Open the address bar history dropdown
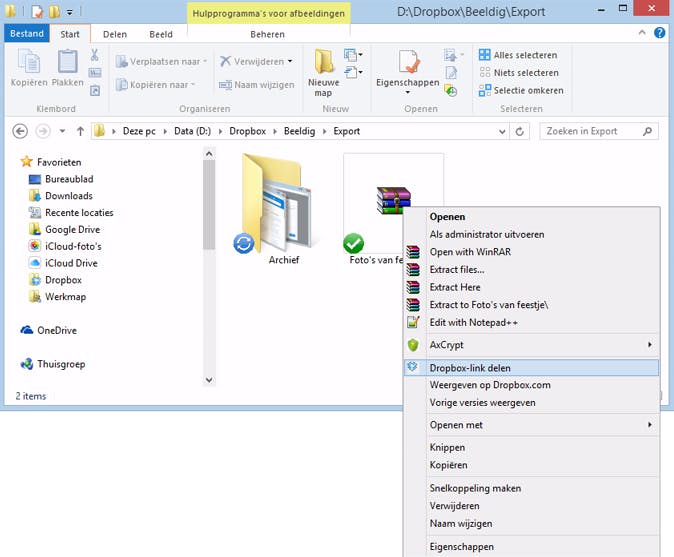Image resolution: width=674 pixels, height=557 pixels. [504, 131]
